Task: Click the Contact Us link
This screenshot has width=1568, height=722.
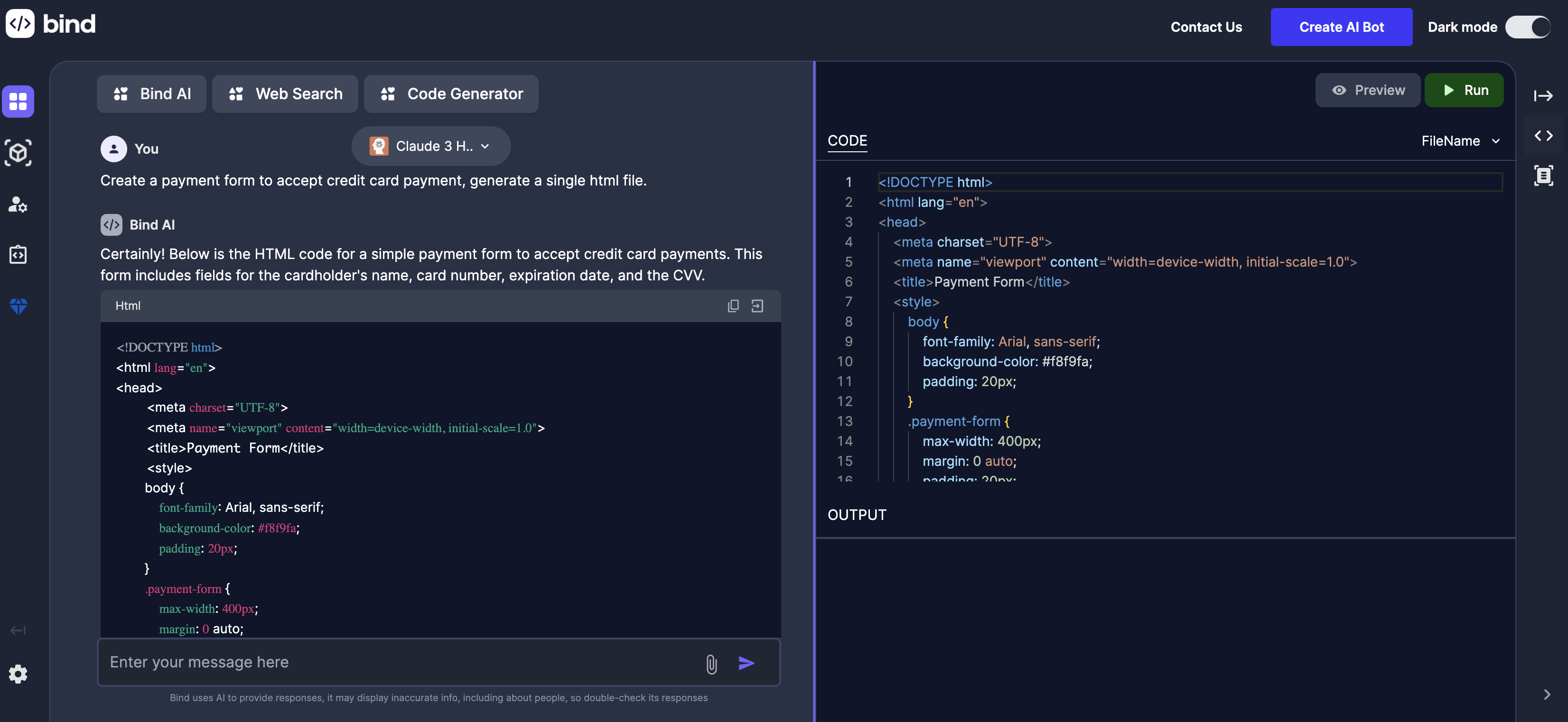Action: (x=1206, y=27)
